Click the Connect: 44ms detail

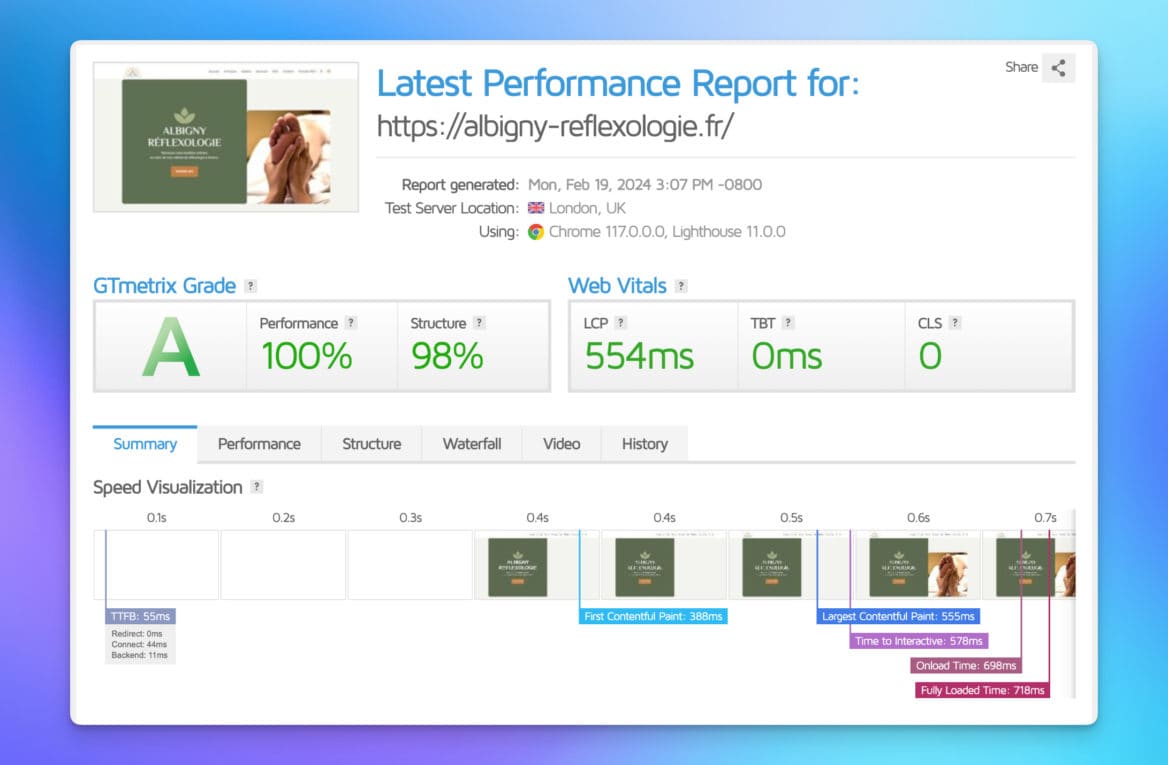pyautogui.click(x=139, y=644)
